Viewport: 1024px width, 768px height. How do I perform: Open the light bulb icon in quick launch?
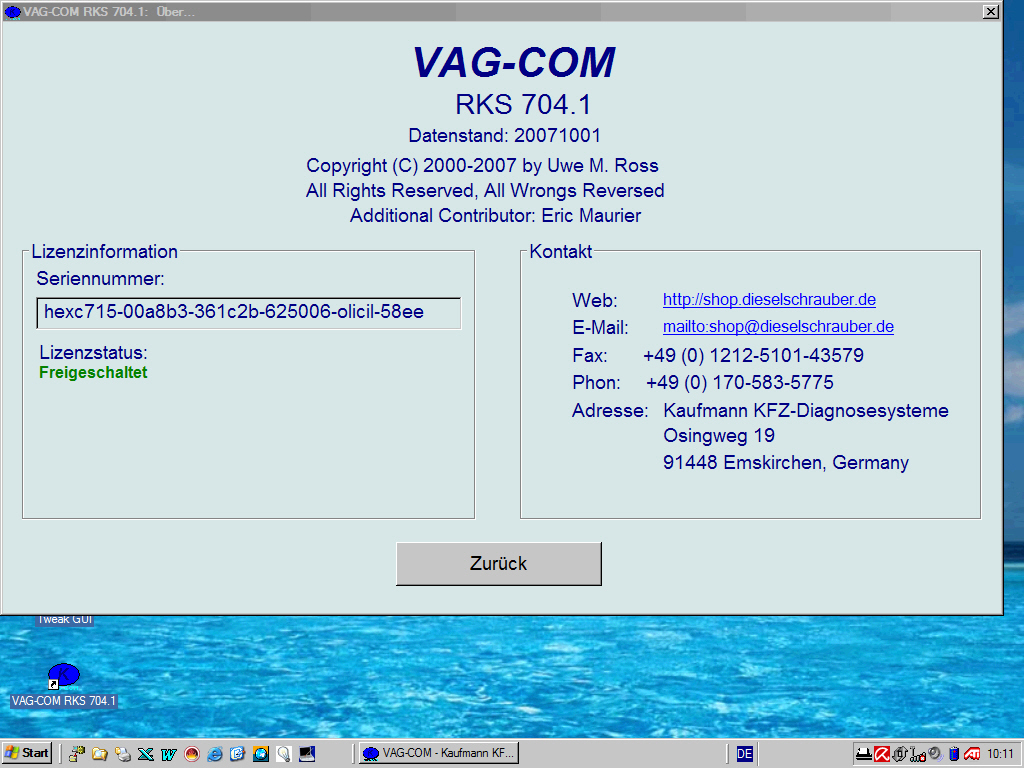point(283,754)
